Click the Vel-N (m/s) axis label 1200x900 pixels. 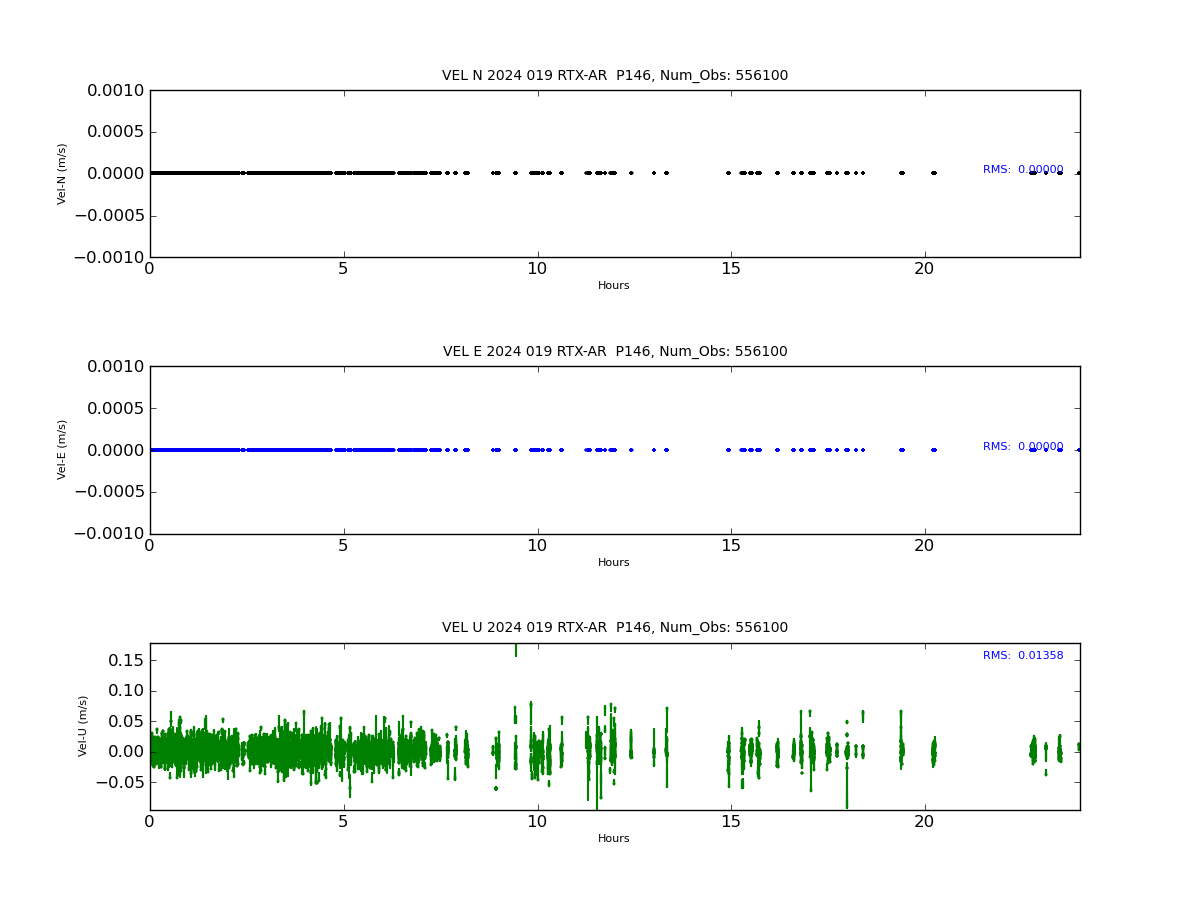62,174
